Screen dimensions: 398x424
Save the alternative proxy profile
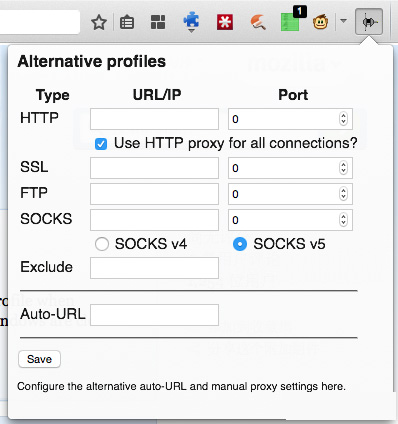coord(39,359)
